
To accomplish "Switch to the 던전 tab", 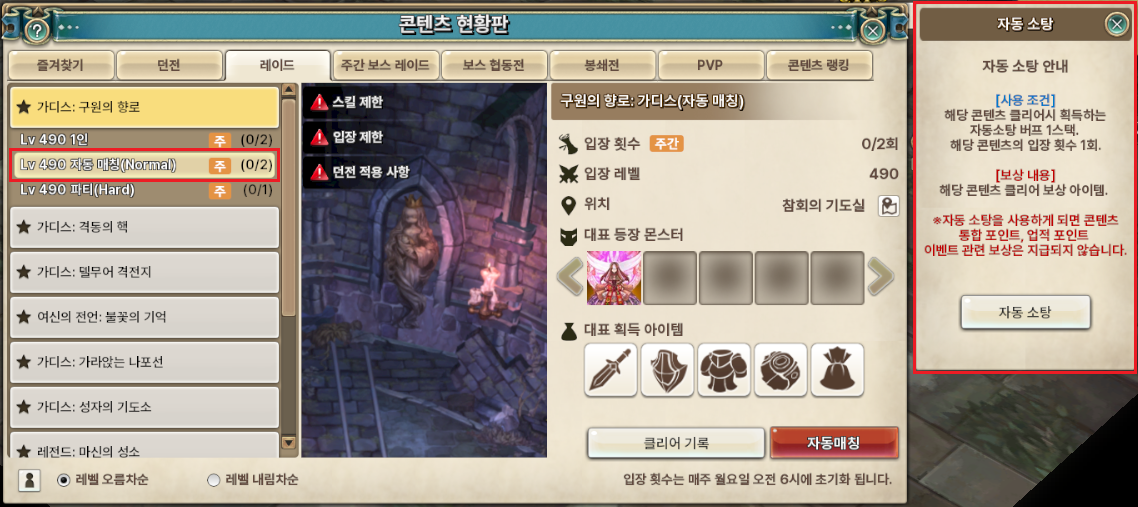I will 168,65.
